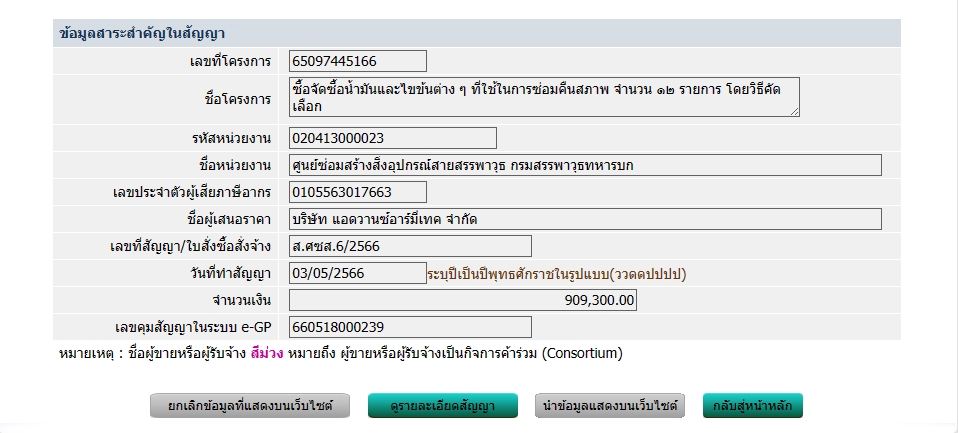This screenshot has height=433, width=958.
Task: Click into the ชื่อหน่วยงาน field
Action: pyautogui.click(x=584, y=165)
